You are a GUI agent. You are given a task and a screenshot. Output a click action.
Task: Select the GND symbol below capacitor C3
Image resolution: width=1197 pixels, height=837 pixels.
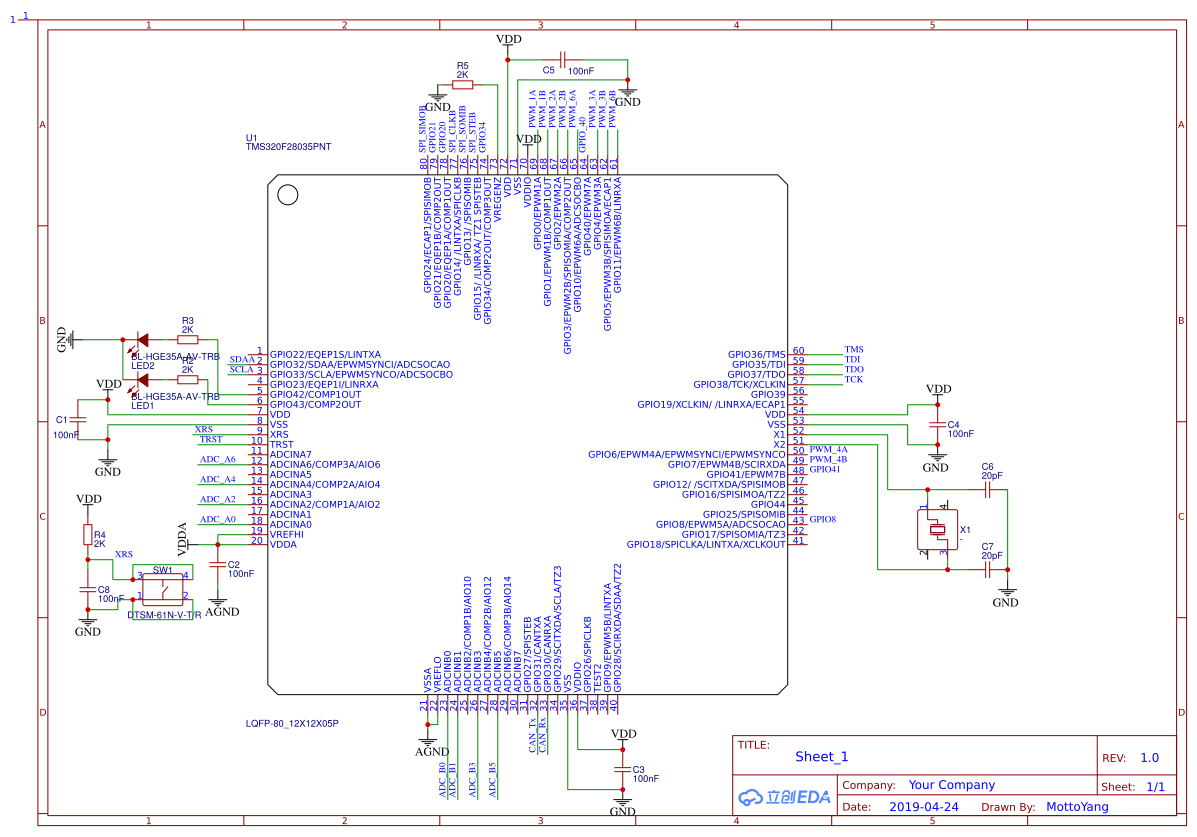click(622, 802)
